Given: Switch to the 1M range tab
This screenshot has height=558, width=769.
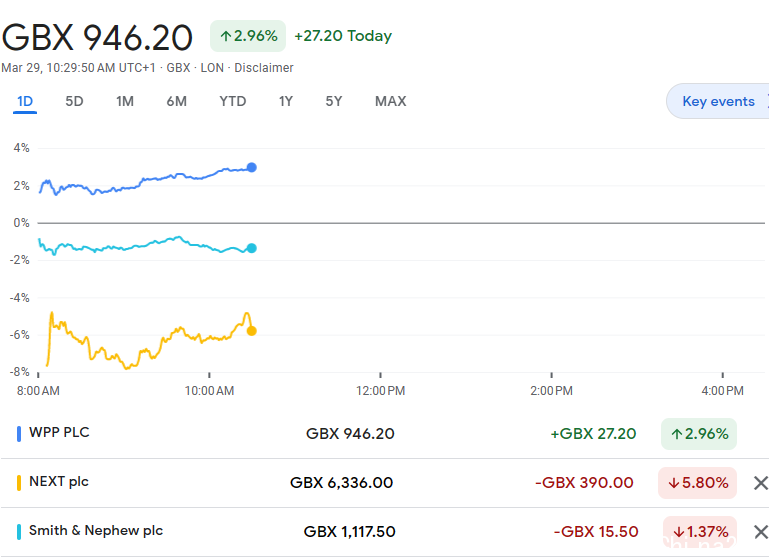Looking at the screenshot, I should 125,101.
